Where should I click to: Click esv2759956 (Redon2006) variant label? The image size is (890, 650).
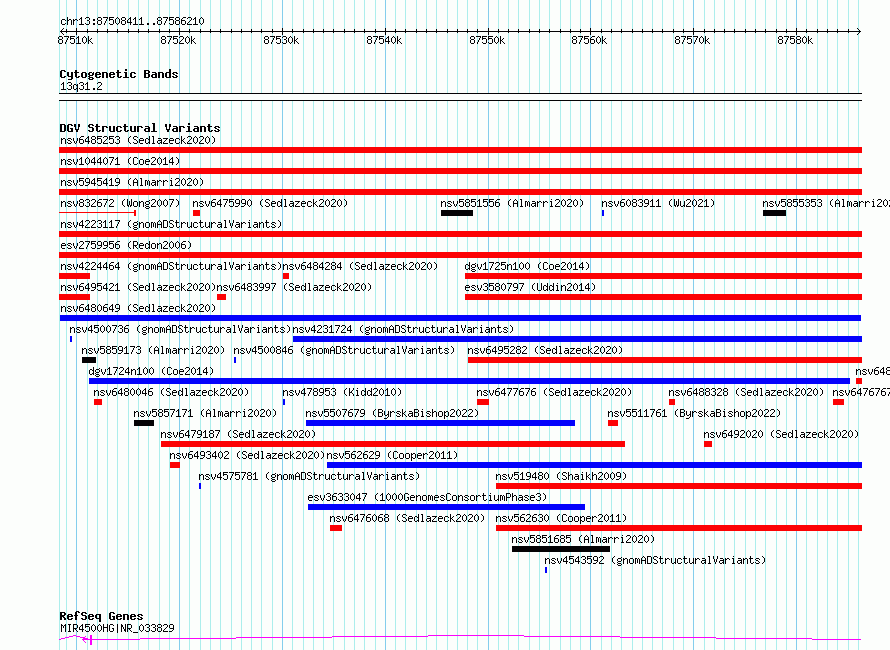pos(126,245)
